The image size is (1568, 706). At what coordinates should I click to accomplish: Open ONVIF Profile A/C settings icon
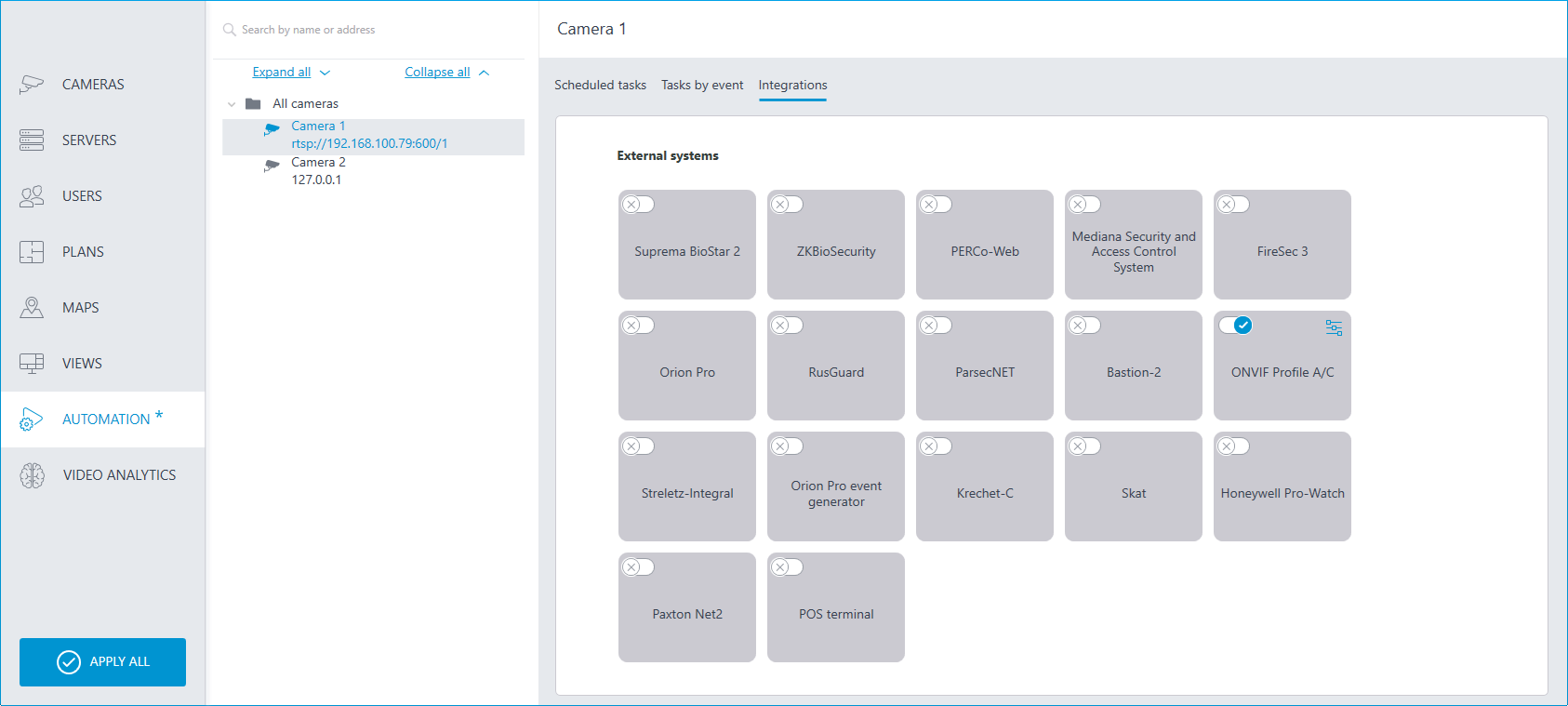(1334, 327)
